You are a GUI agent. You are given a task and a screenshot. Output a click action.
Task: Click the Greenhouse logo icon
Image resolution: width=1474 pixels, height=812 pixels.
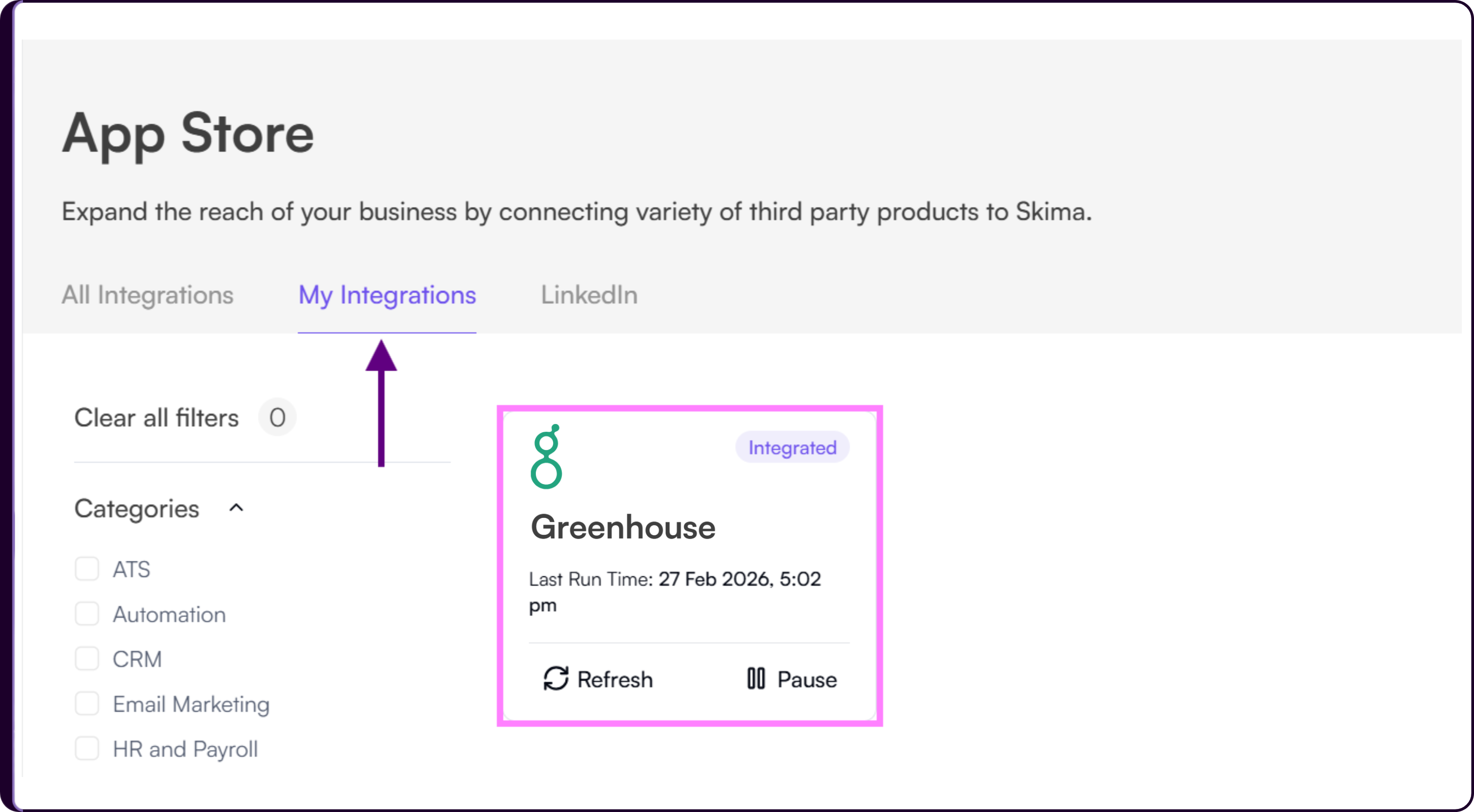tap(546, 456)
